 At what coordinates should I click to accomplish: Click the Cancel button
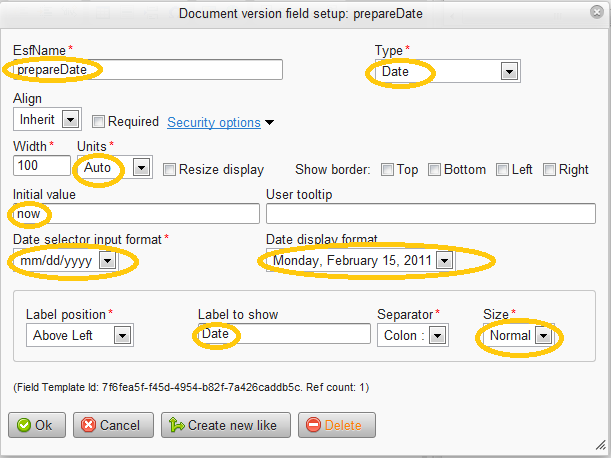click(x=113, y=425)
